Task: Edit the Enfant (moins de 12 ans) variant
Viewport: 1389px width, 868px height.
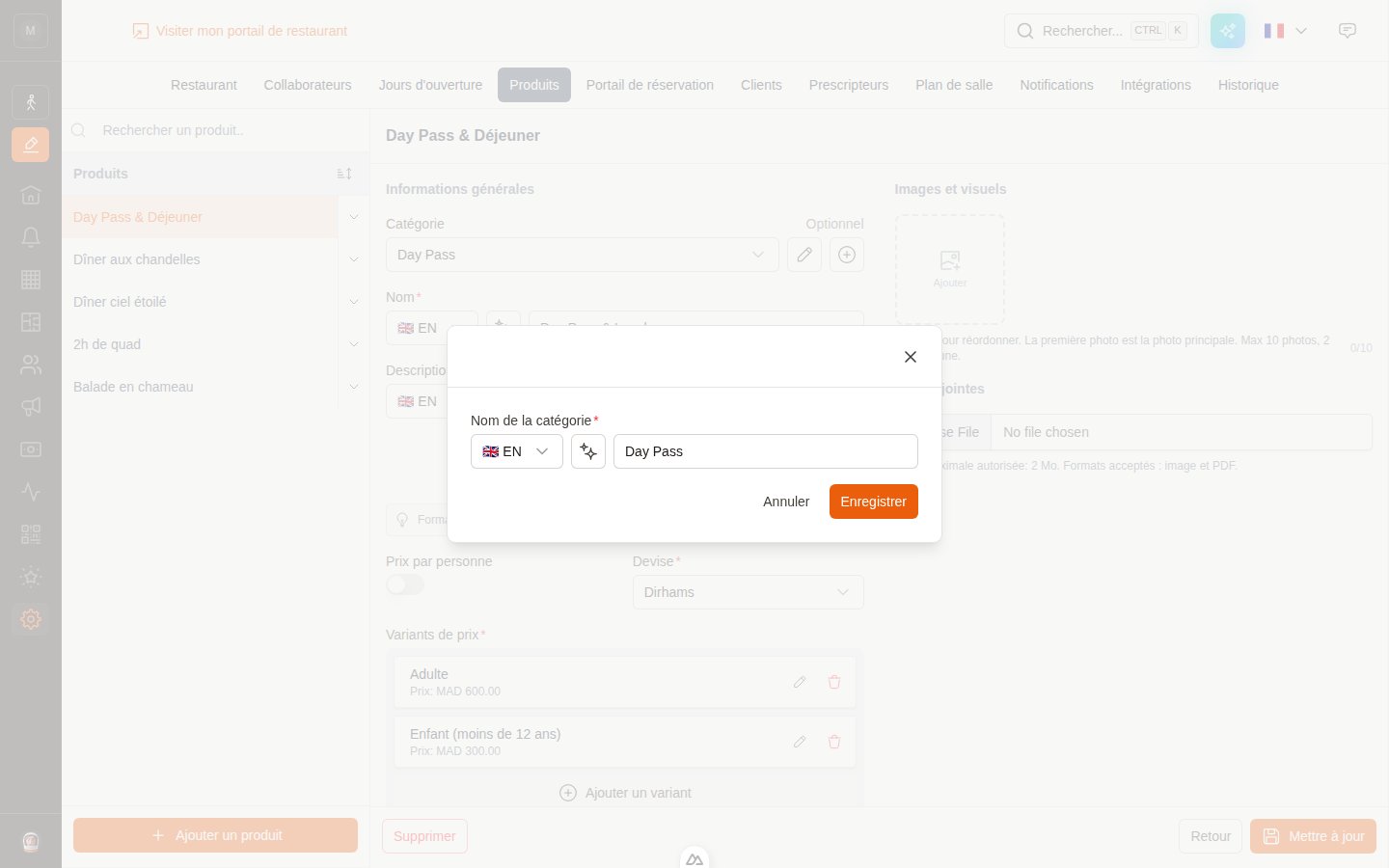Action: pos(800,742)
